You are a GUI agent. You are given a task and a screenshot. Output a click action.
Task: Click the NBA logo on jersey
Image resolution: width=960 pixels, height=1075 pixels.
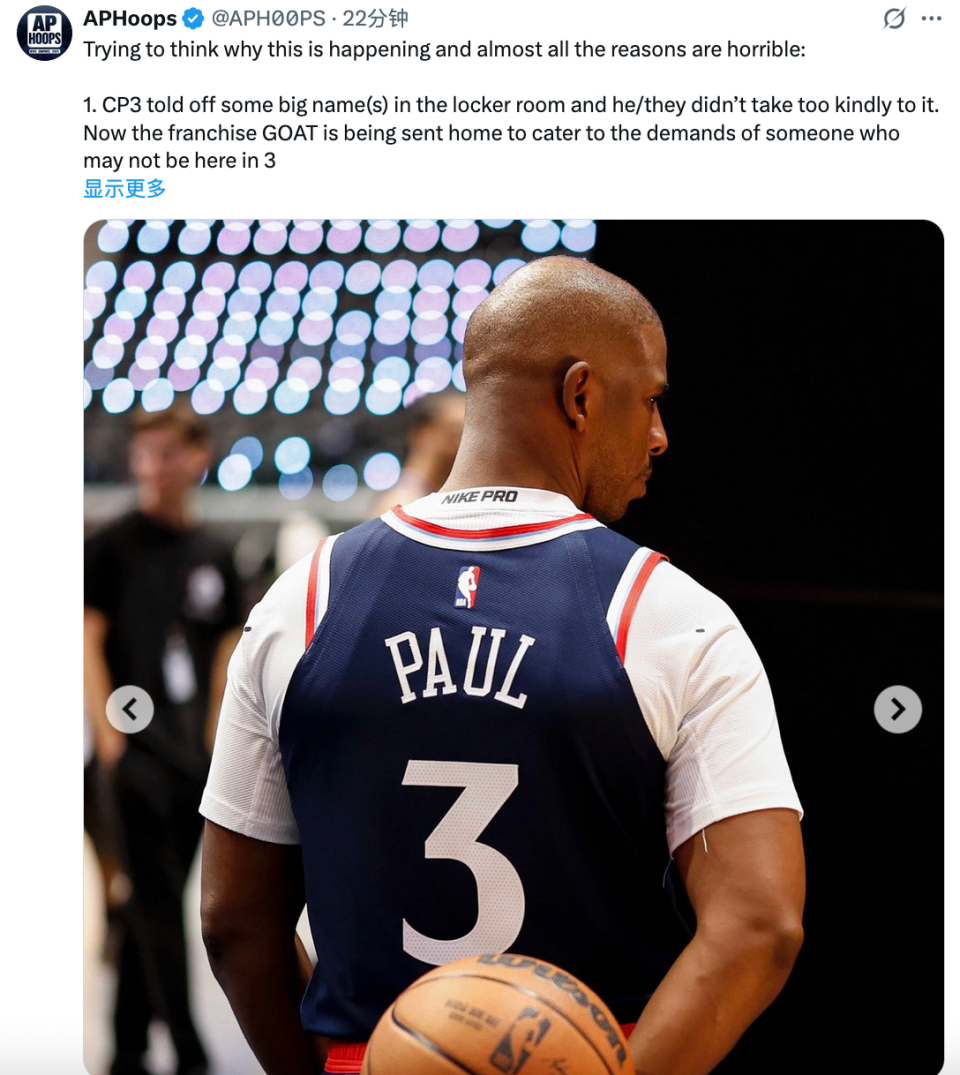click(x=468, y=587)
